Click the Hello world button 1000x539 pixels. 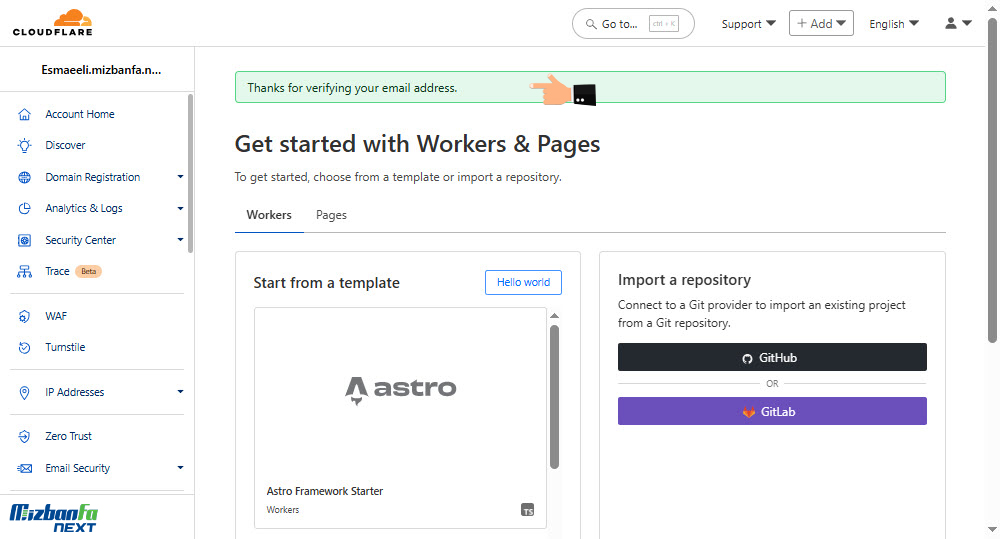coord(524,283)
